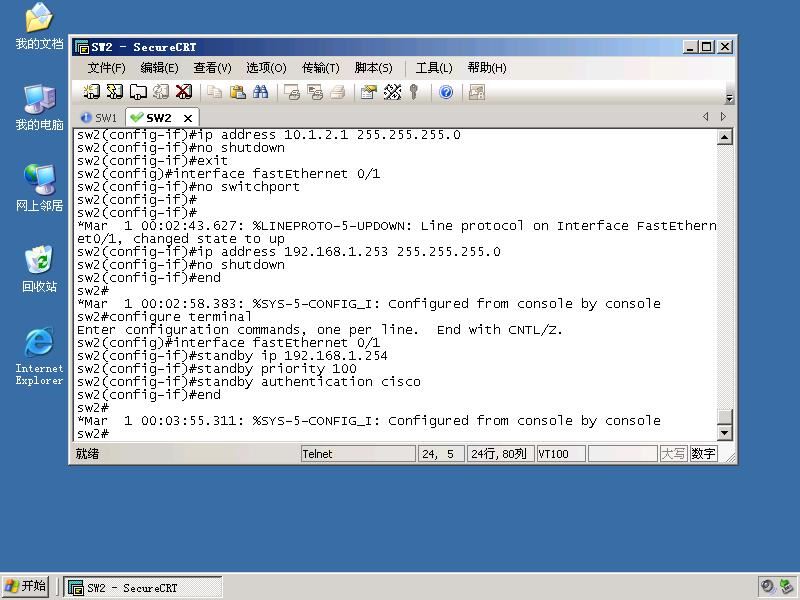
Task: Open the 文件(F) menu
Action: click(107, 68)
